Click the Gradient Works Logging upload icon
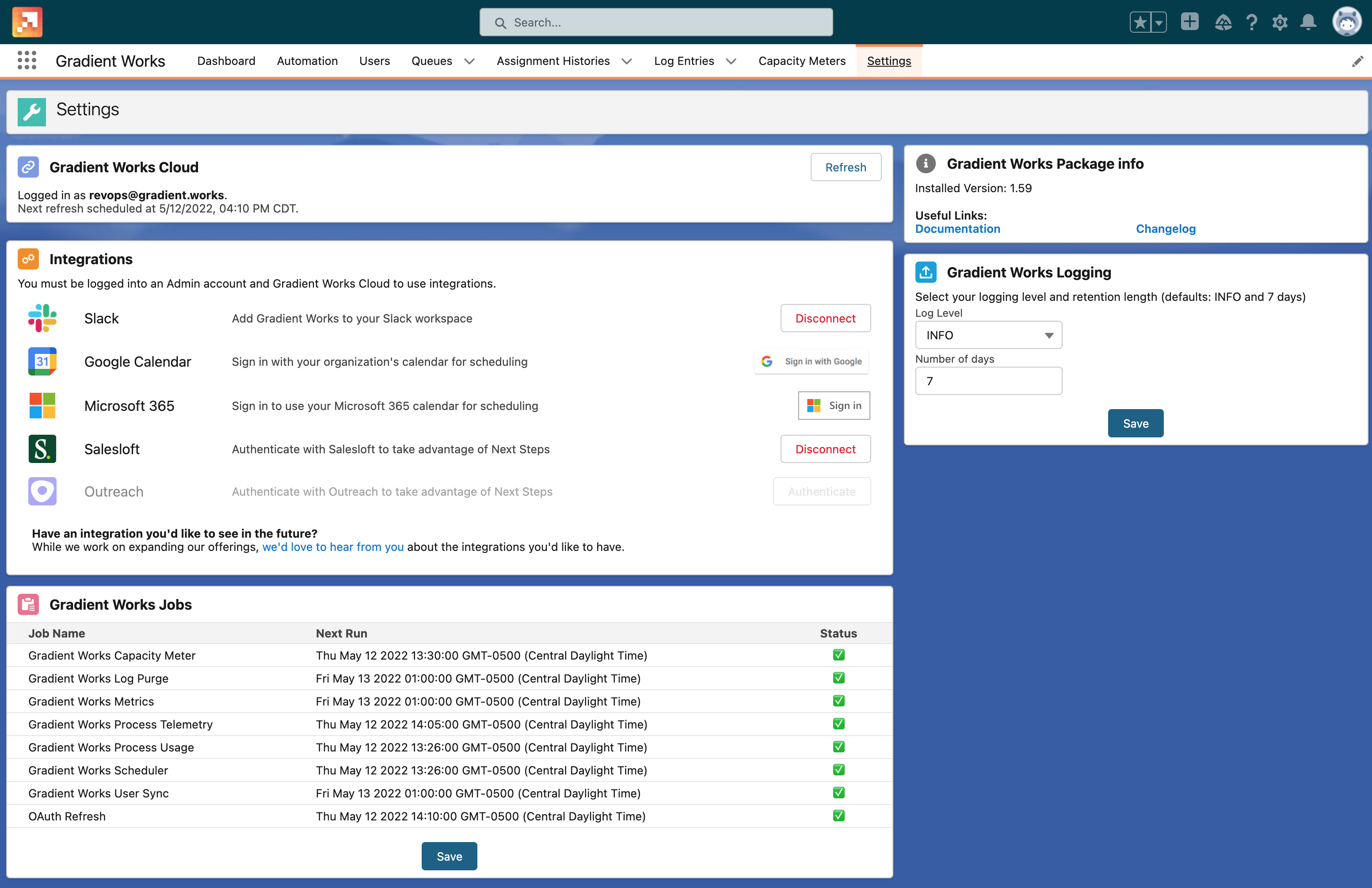The width and height of the screenshot is (1372, 888). [x=925, y=272]
